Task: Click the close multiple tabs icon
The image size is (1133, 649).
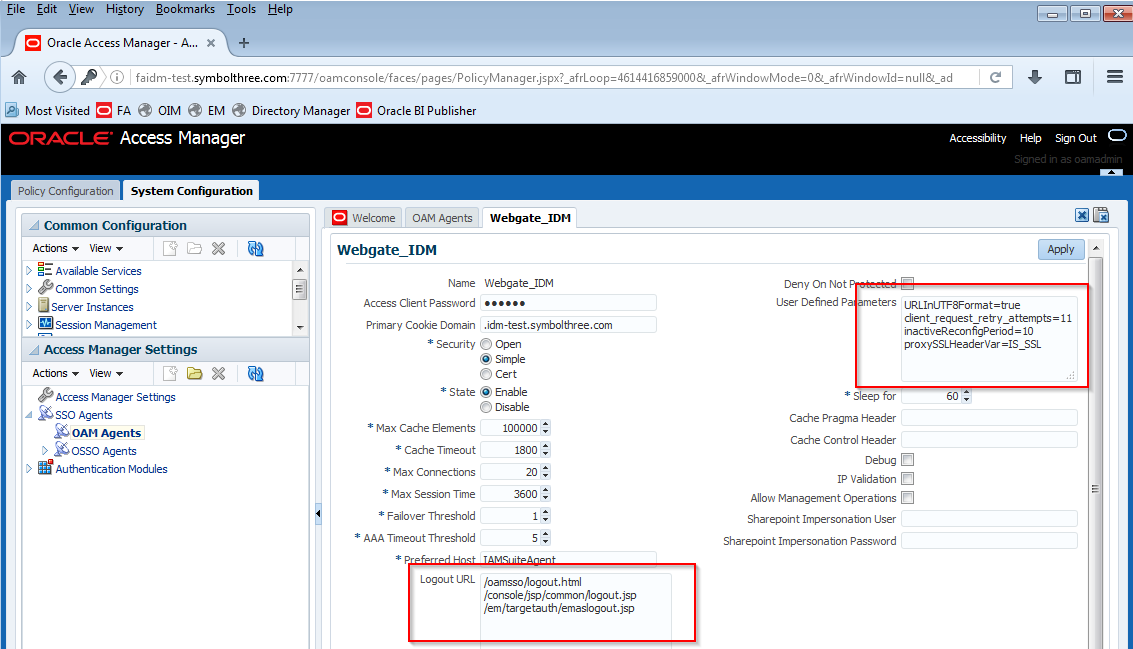Action: (x=1101, y=215)
